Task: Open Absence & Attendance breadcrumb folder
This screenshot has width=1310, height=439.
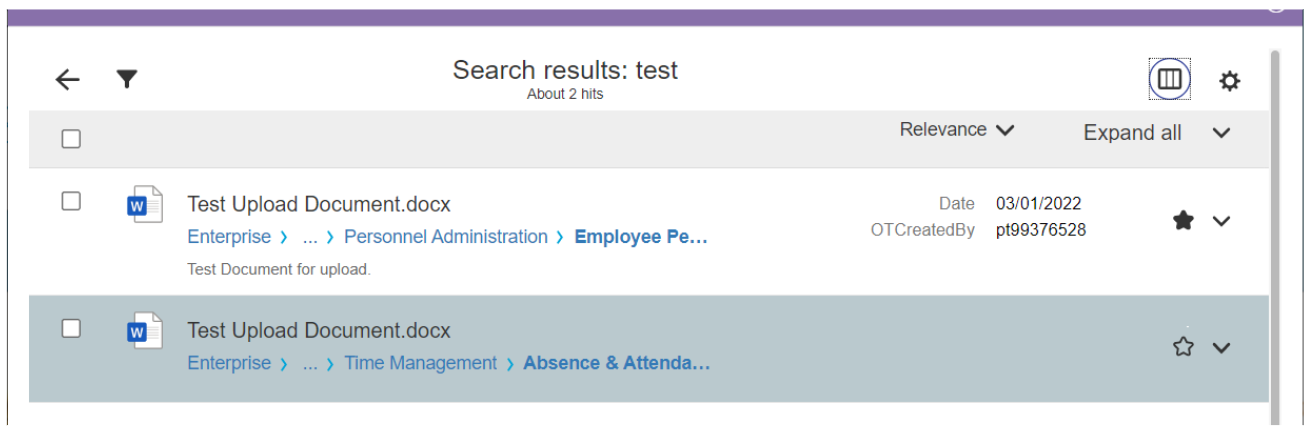Action: 616,363
